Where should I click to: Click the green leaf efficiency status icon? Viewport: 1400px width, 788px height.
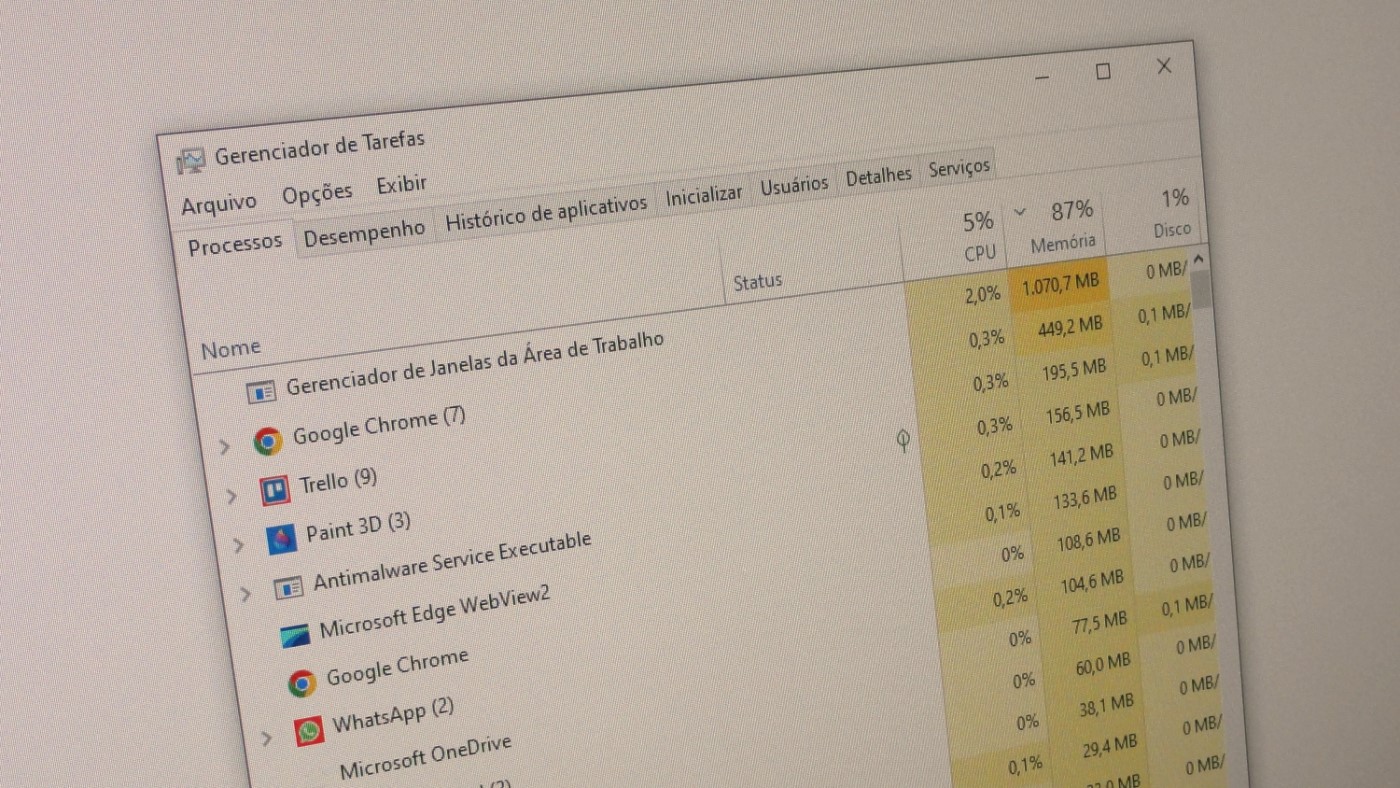(x=902, y=440)
